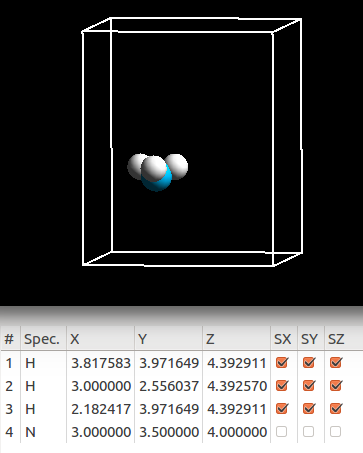
Task: Click the SY column header
Action: pyautogui.click(x=310, y=339)
